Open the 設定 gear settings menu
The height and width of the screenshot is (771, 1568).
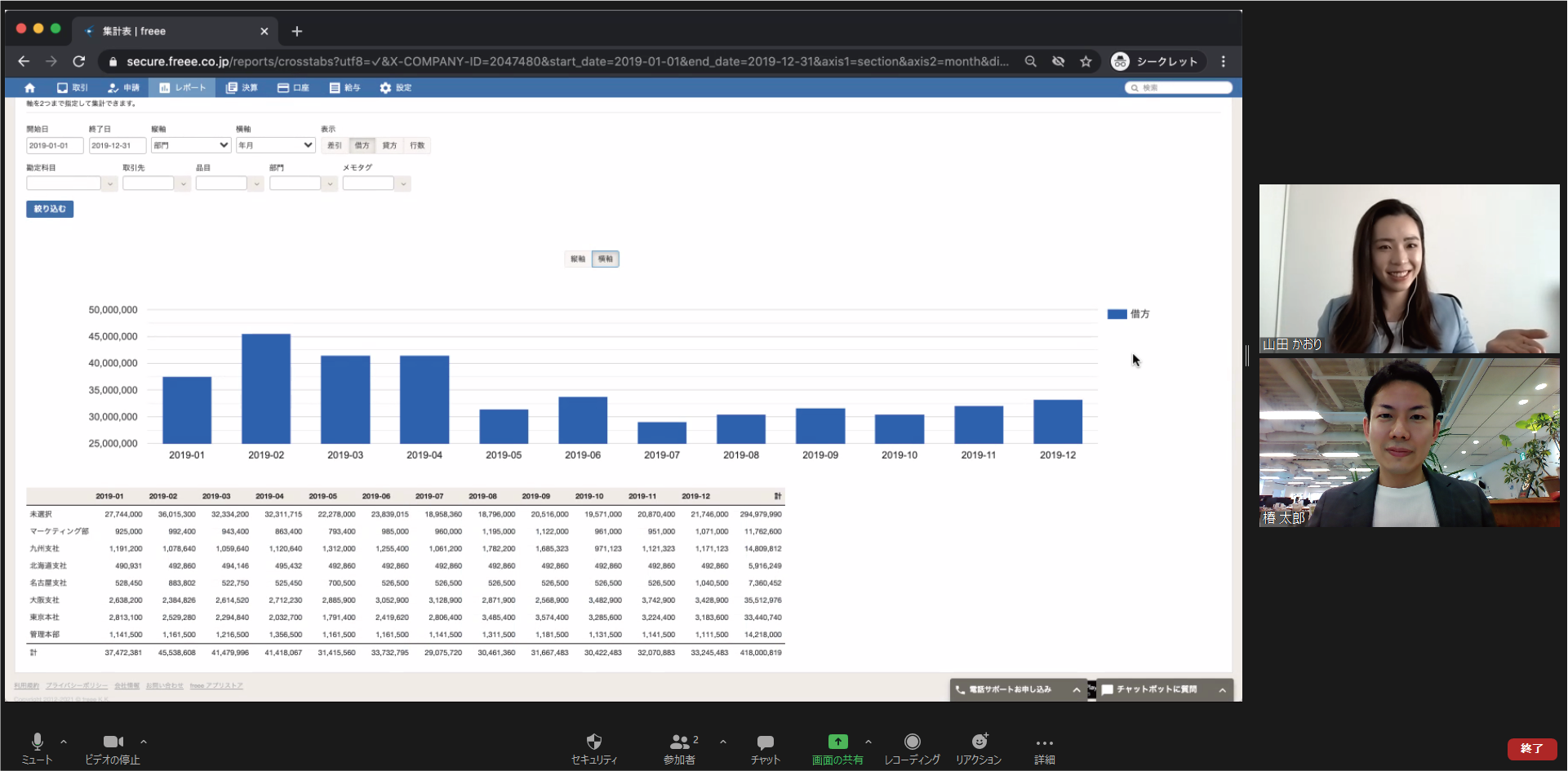click(x=395, y=88)
